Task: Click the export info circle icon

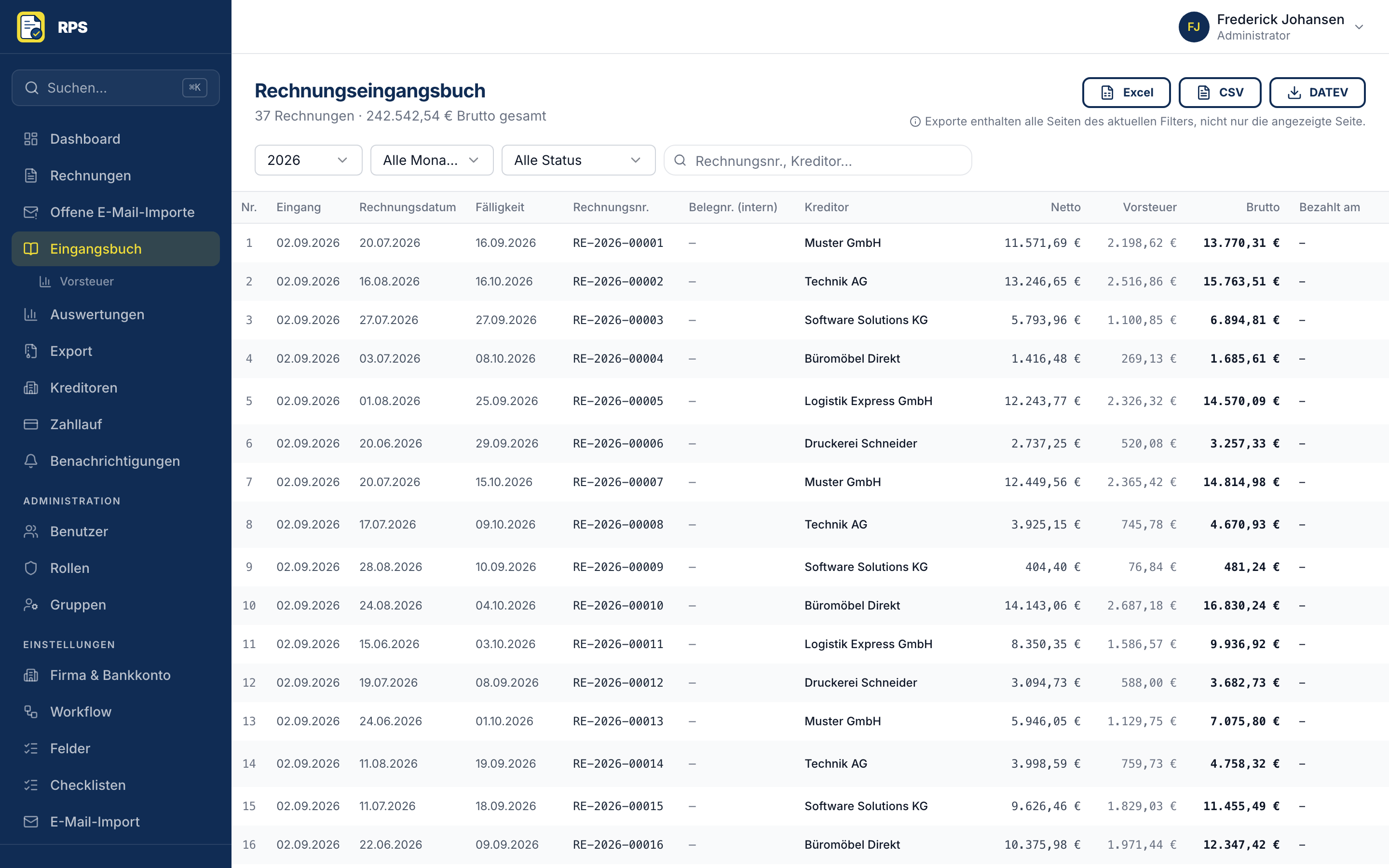Action: 915,122
